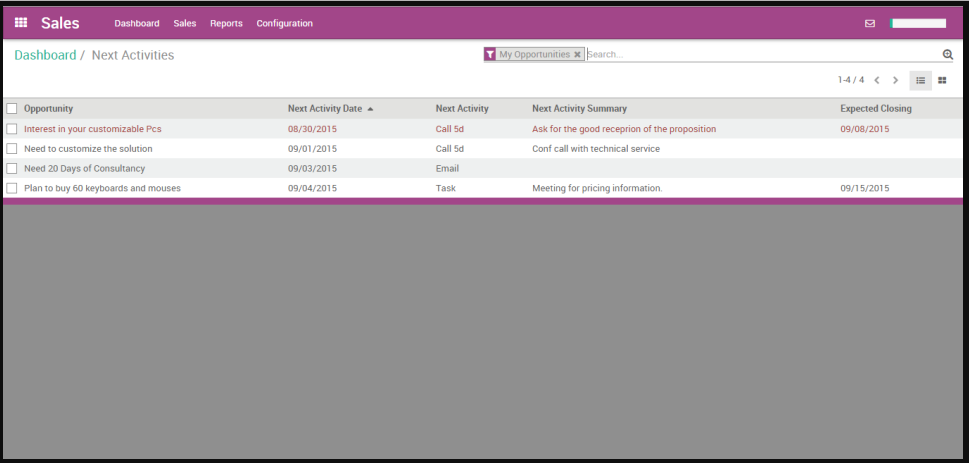Open the apps grid menu icon
The image size is (969, 463).
point(21,23)
